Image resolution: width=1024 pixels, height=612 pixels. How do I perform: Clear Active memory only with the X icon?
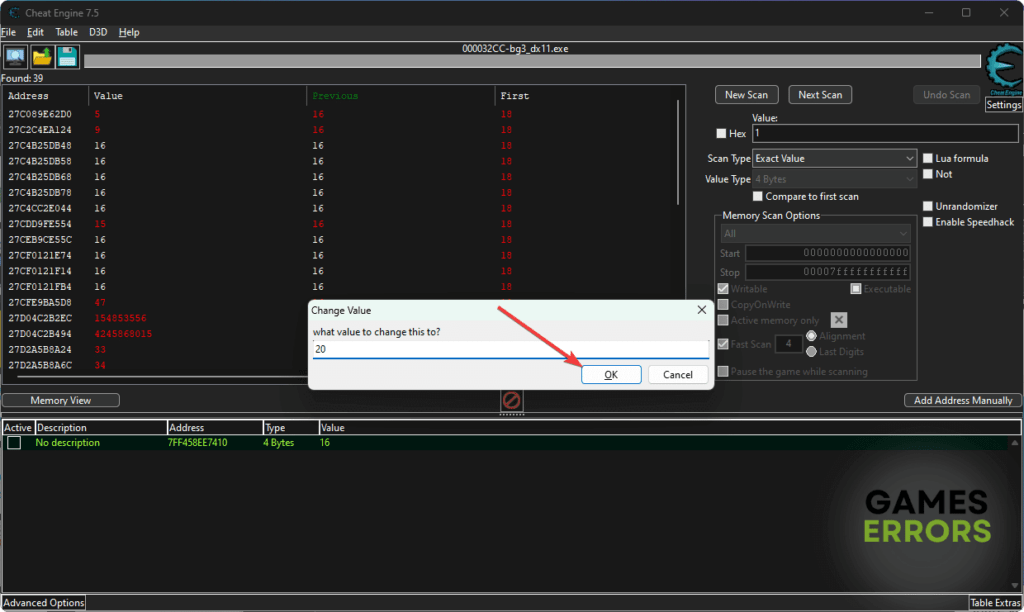pos(839,320)
